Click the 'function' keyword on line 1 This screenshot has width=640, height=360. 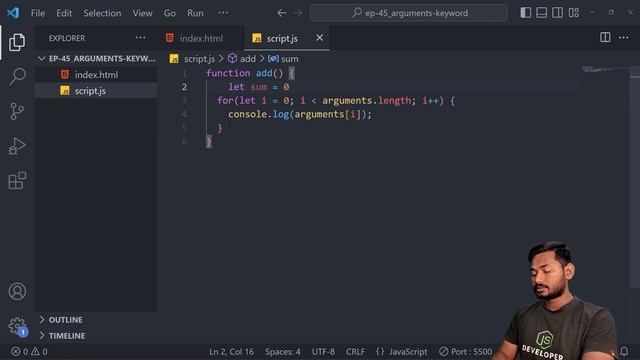pos(228,73)
